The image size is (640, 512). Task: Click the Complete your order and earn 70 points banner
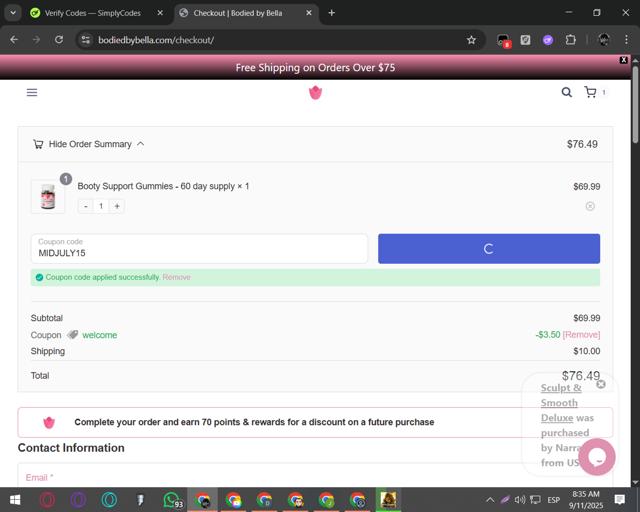[315, 422]
